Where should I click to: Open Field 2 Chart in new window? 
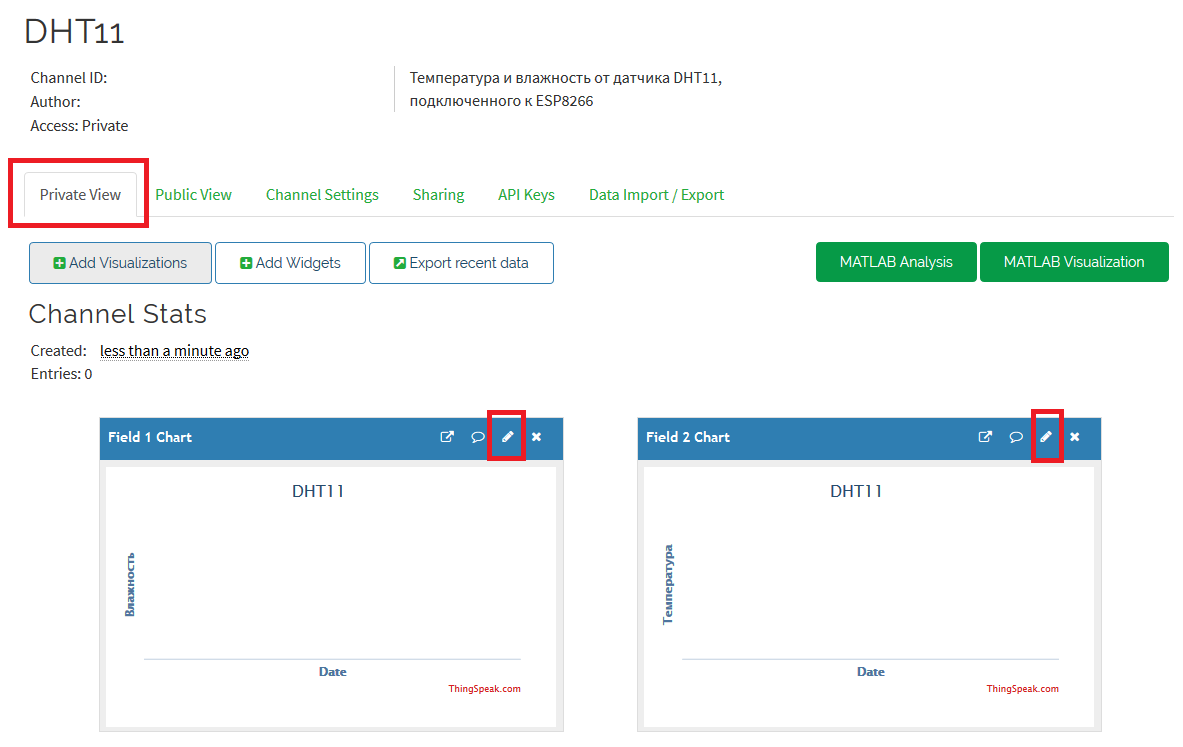point(985,437)
